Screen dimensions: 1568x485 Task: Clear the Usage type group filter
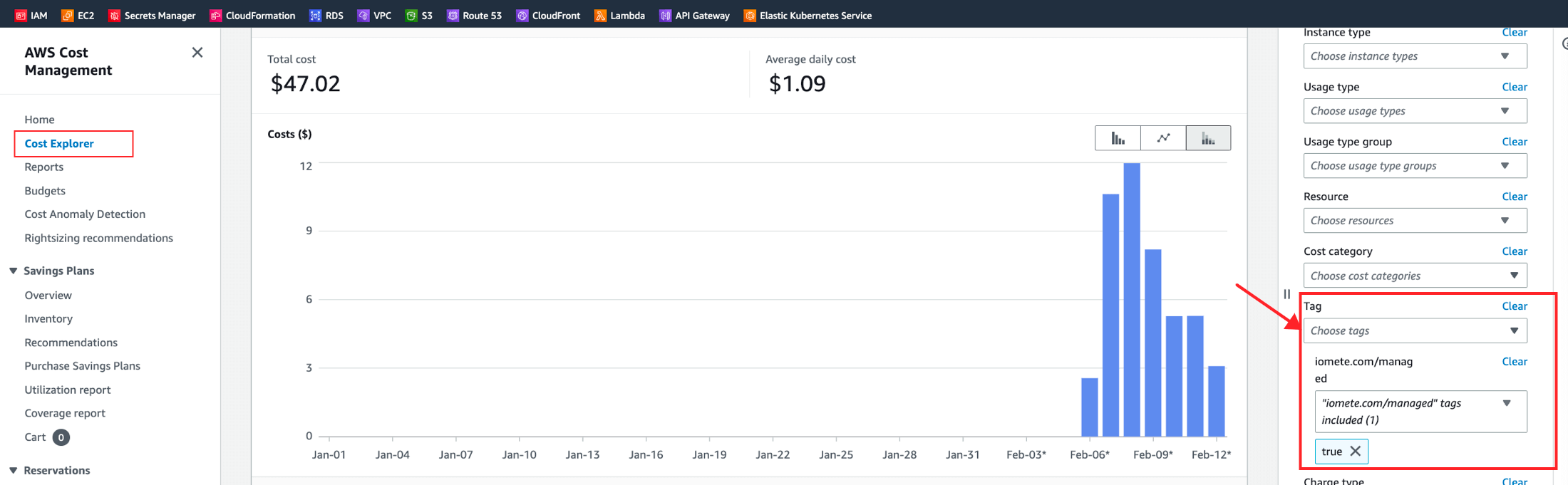tap(1515, 142)
